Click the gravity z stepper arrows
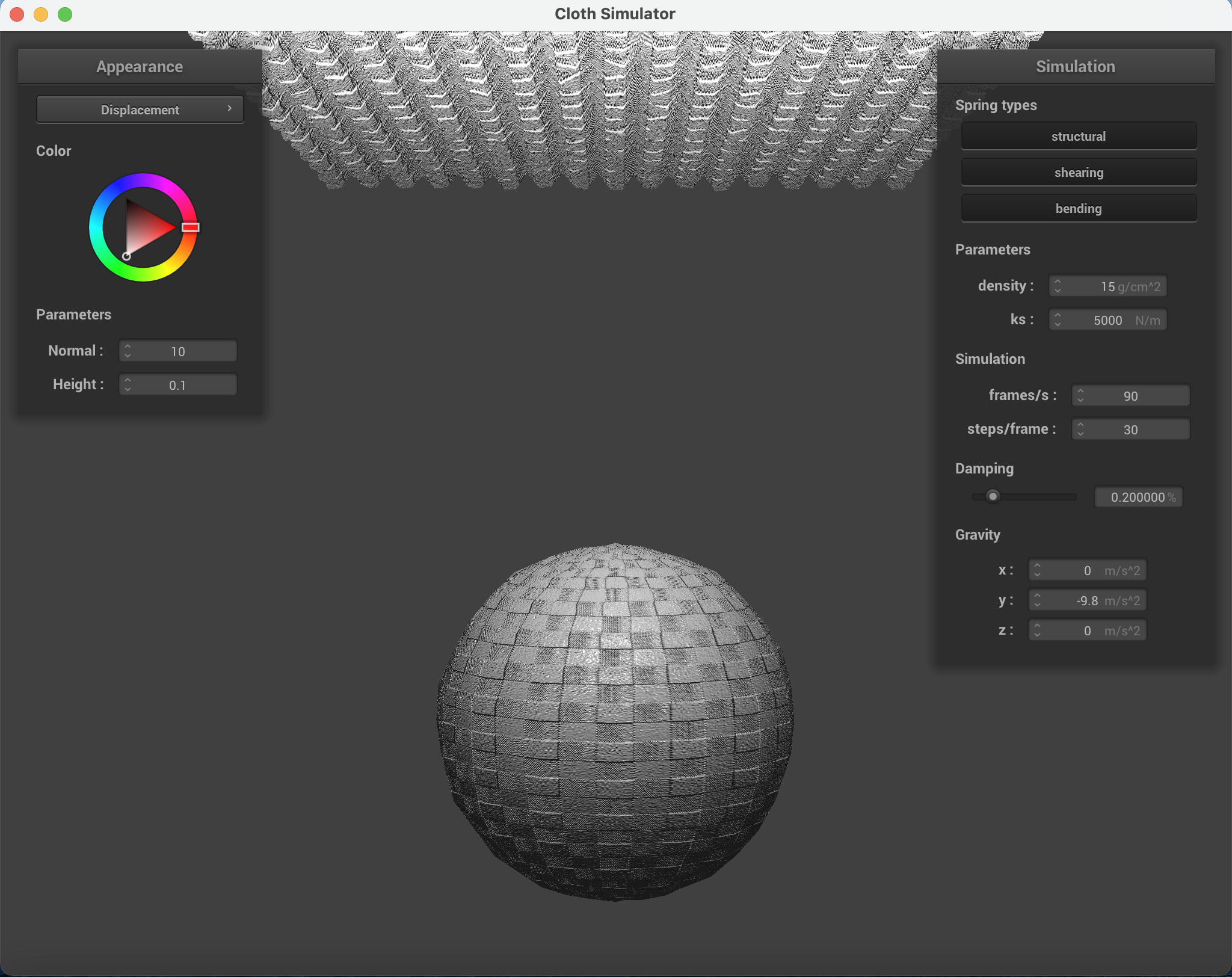This screenshot has height=977, width=1232. [1037, 630]
